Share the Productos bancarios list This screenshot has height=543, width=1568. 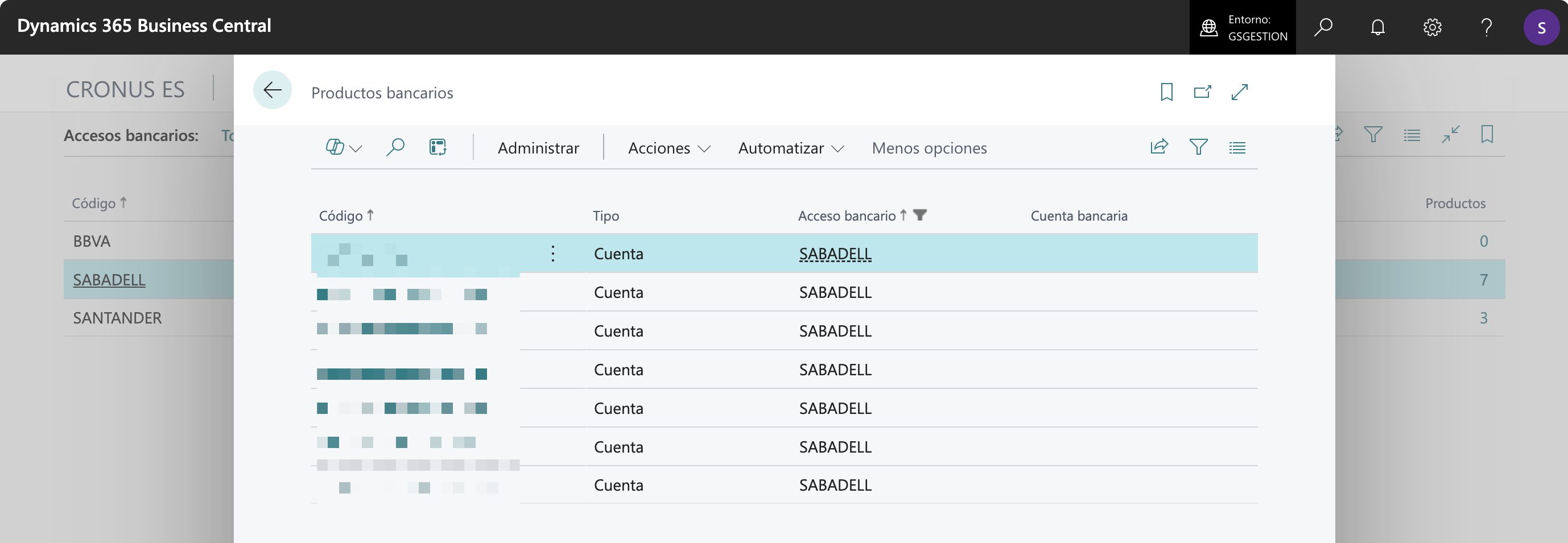(1159, 147)
